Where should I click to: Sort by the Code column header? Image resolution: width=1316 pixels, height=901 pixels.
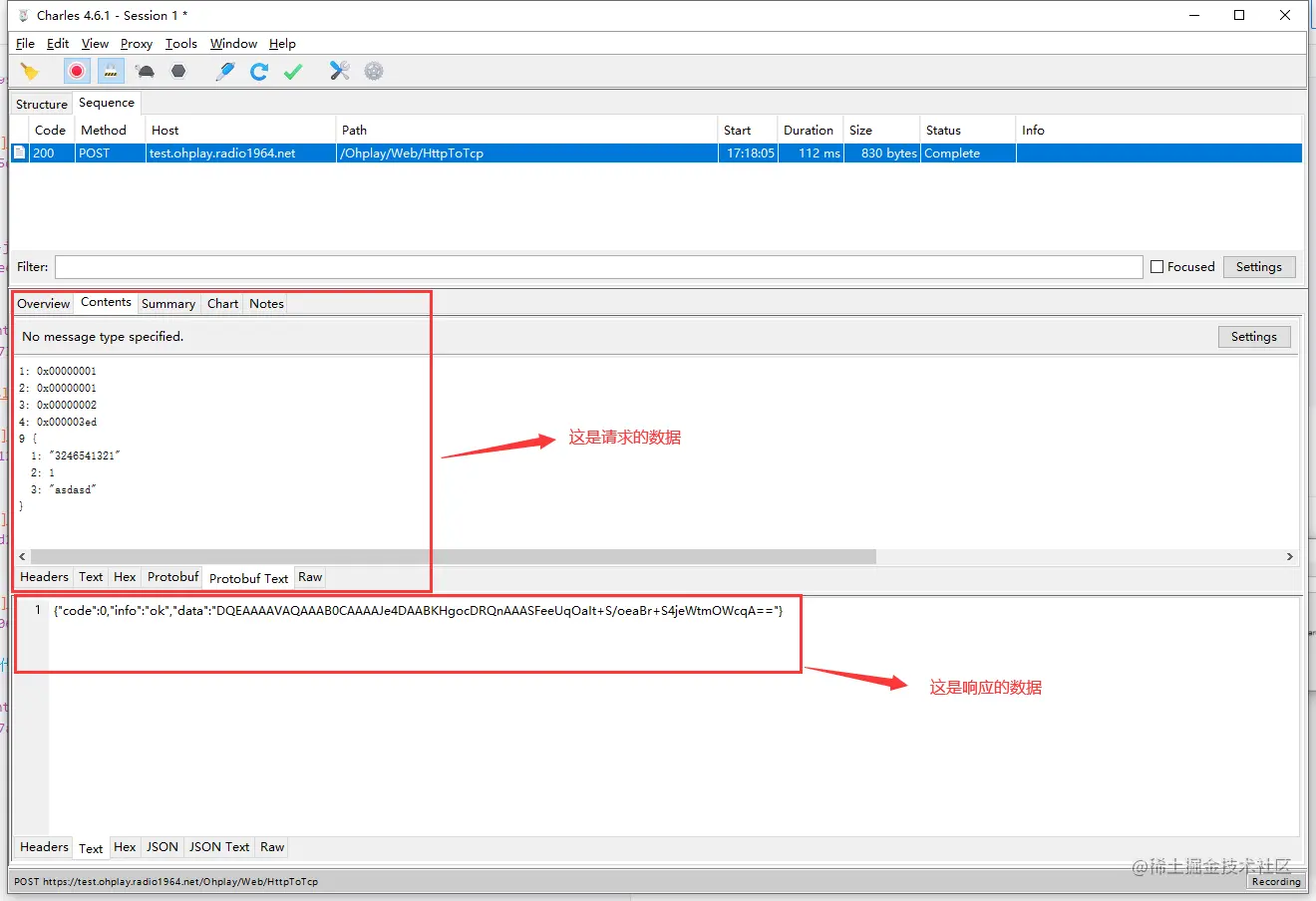[x=50, y=131]
